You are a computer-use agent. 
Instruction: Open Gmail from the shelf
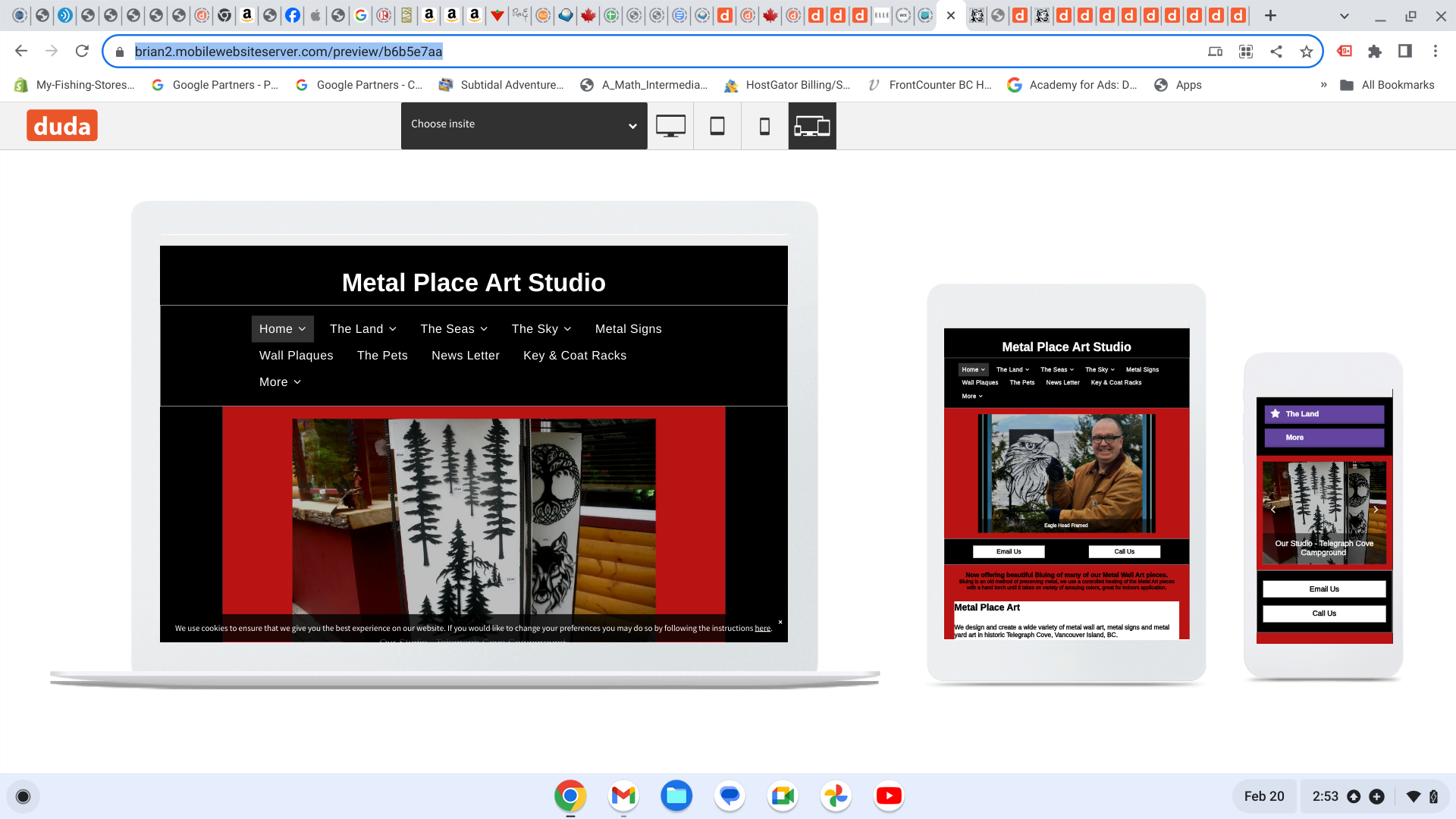pos(623,796)
